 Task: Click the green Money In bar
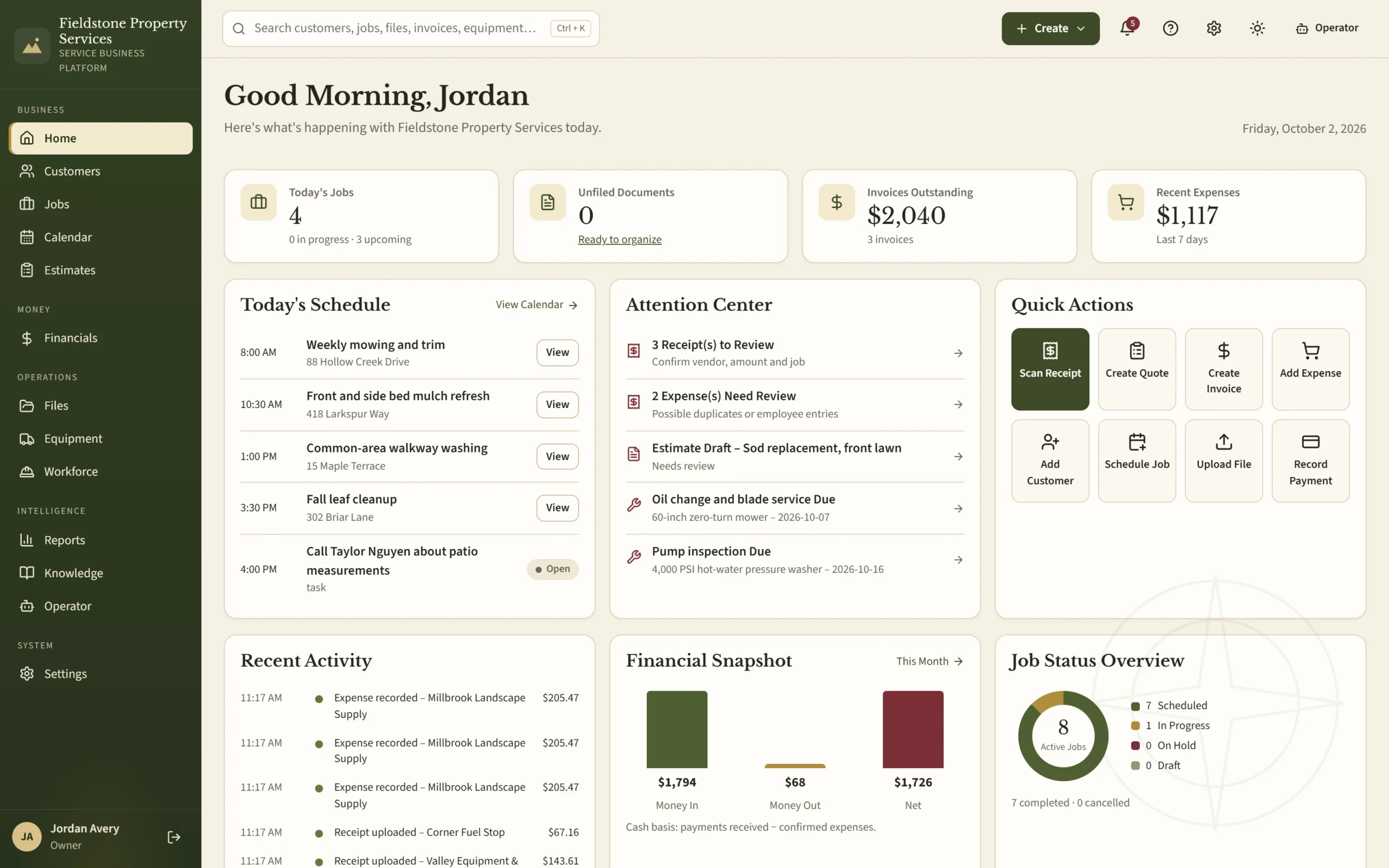pyautogui.click(x=677, y=729)
